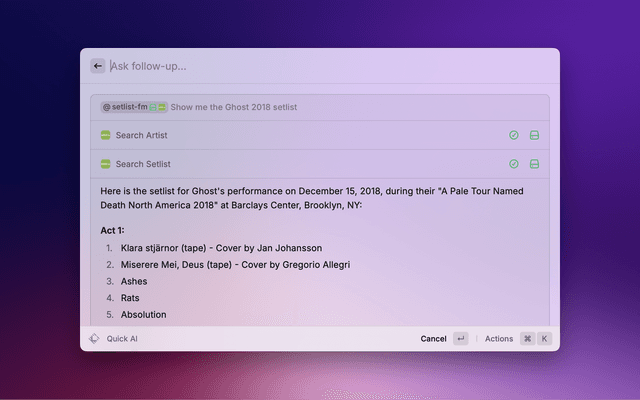
Task: Click the Search Artist setlist.fm icon
Action: click(105, 135)
